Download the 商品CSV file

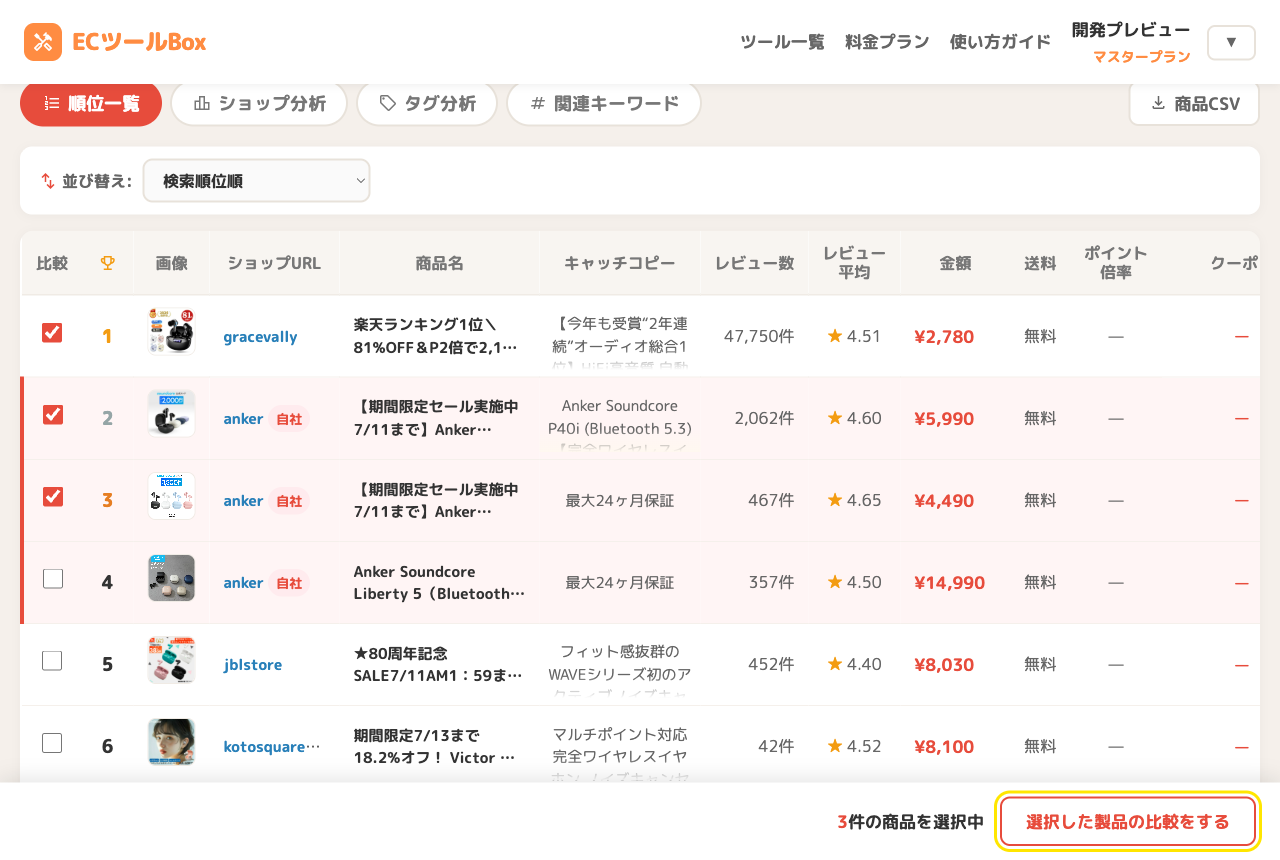click(x=1194, y=103)
